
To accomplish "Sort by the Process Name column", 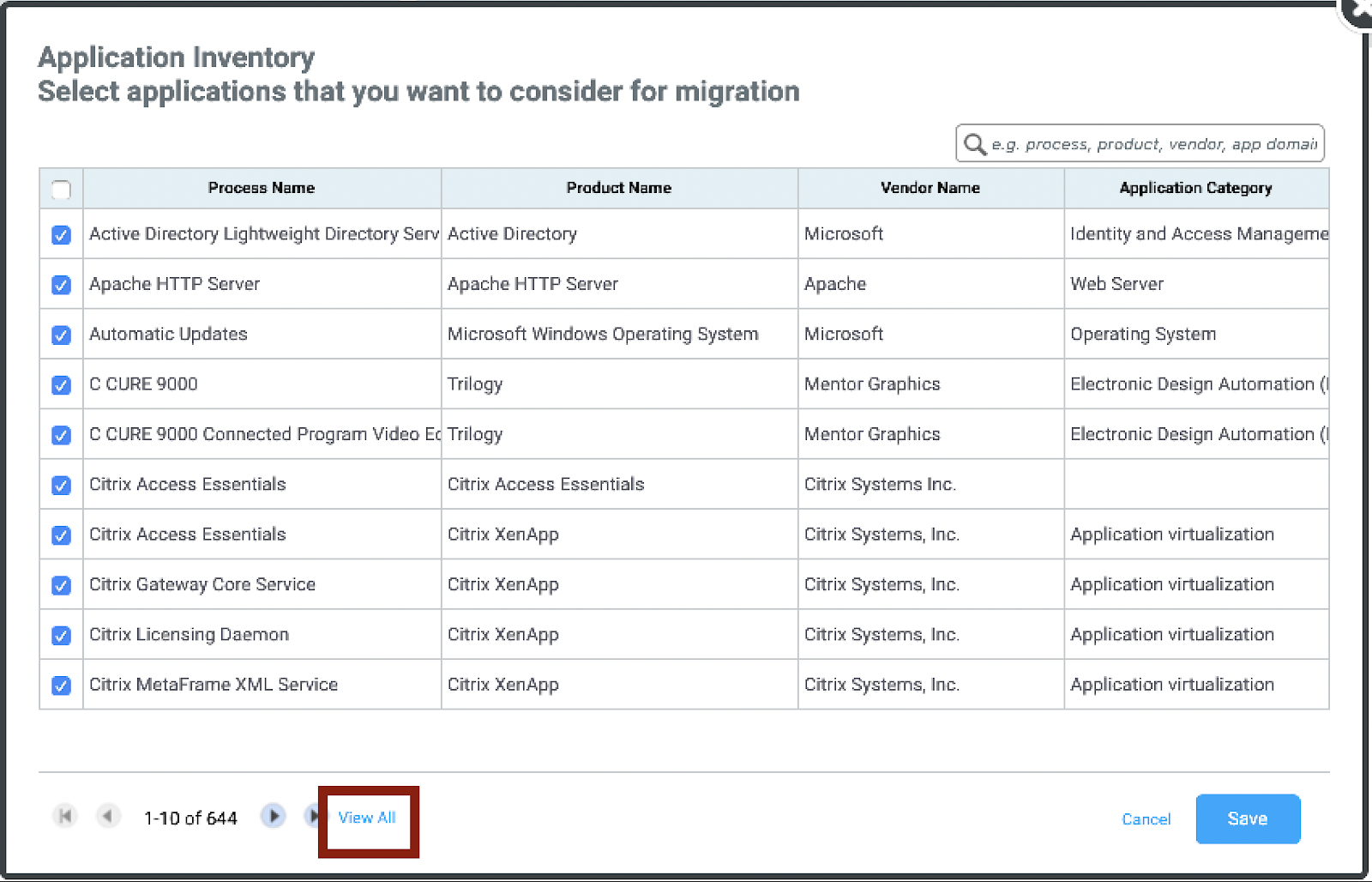I will point(262,188).
